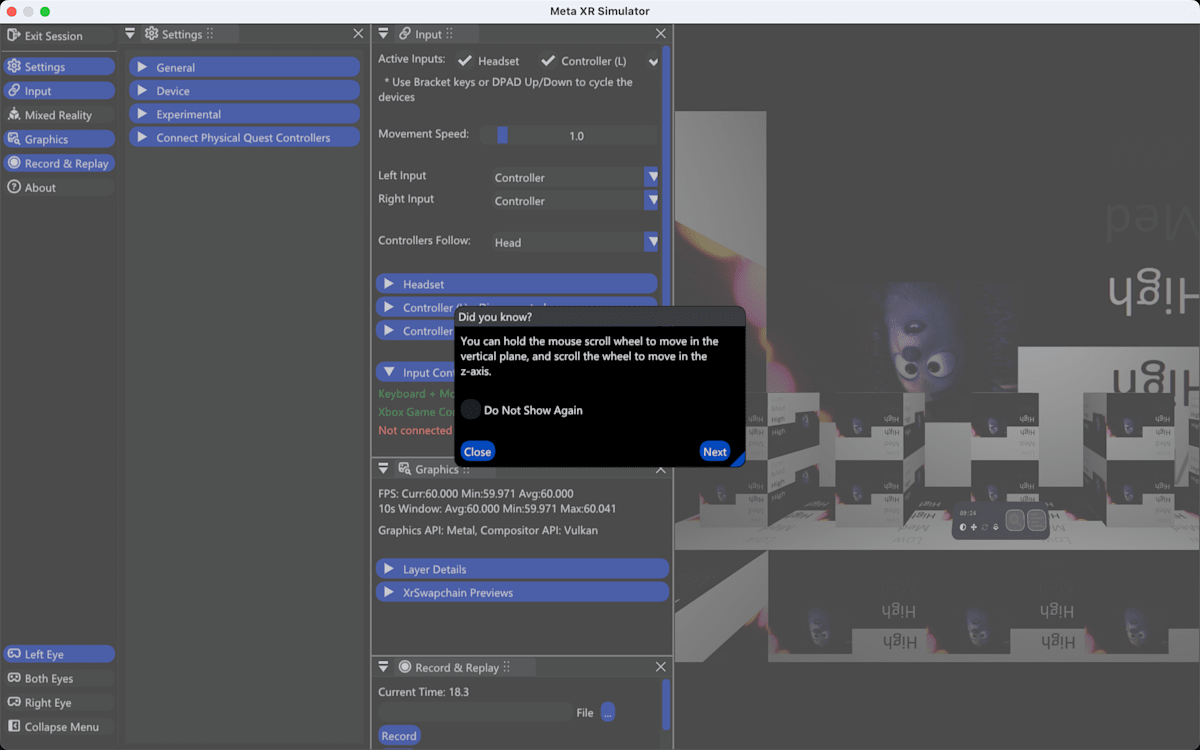Expand Connect Physical Quest Controllers
The height and width of the screenshot is (750, 1200).
[244, 137]
